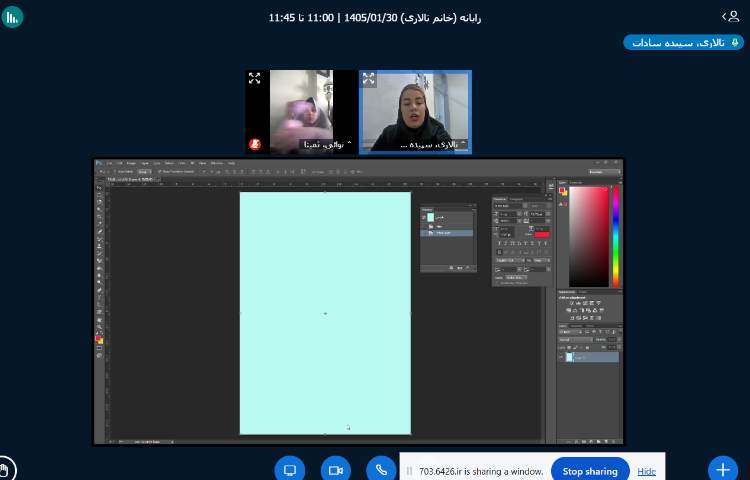Select the Rectangular Marquee tool
750x480 pixels.
(99, 195)
